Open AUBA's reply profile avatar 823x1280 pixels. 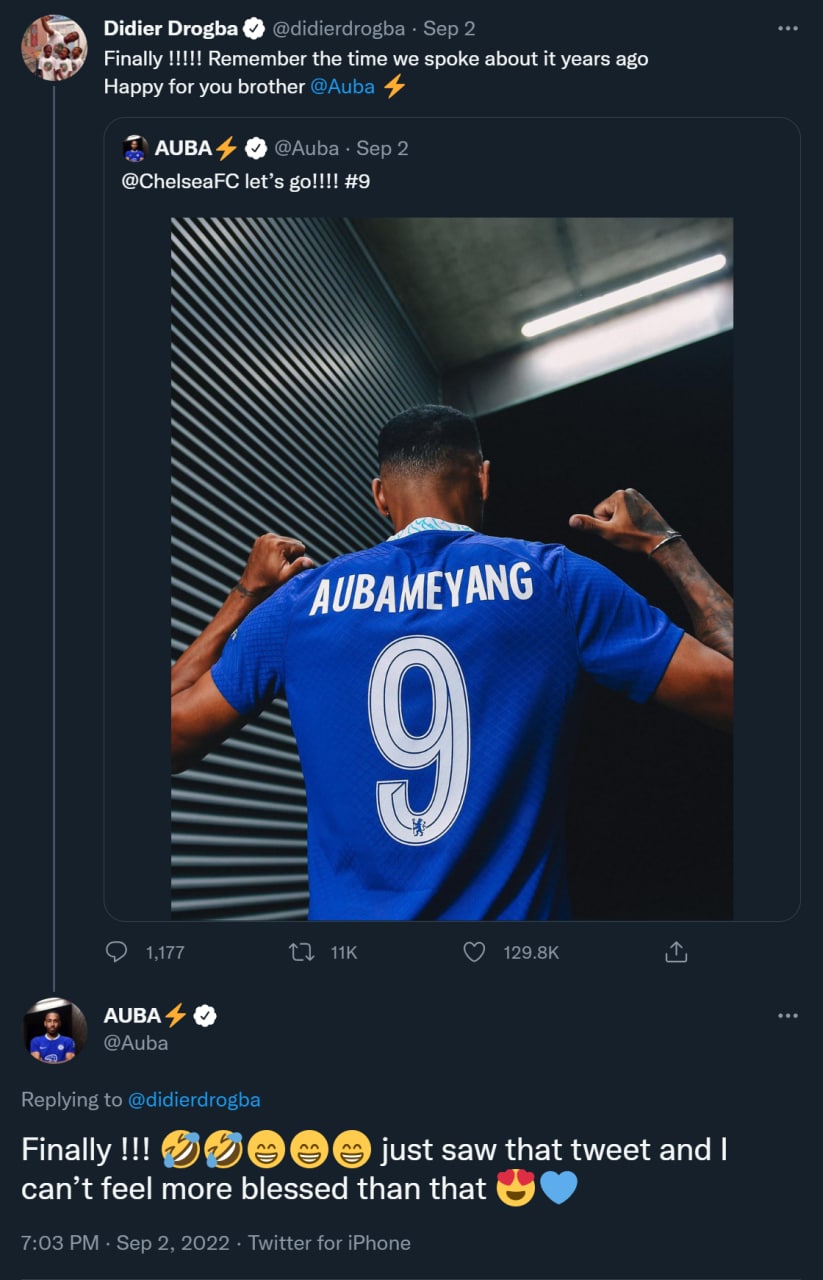point(54,1029)
